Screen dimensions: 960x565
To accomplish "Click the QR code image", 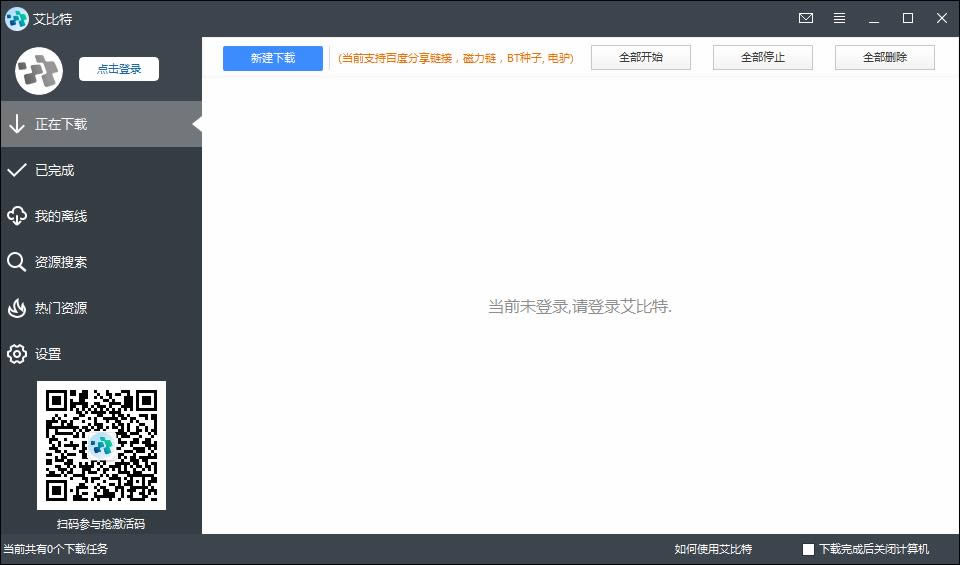I will [101, 445].
